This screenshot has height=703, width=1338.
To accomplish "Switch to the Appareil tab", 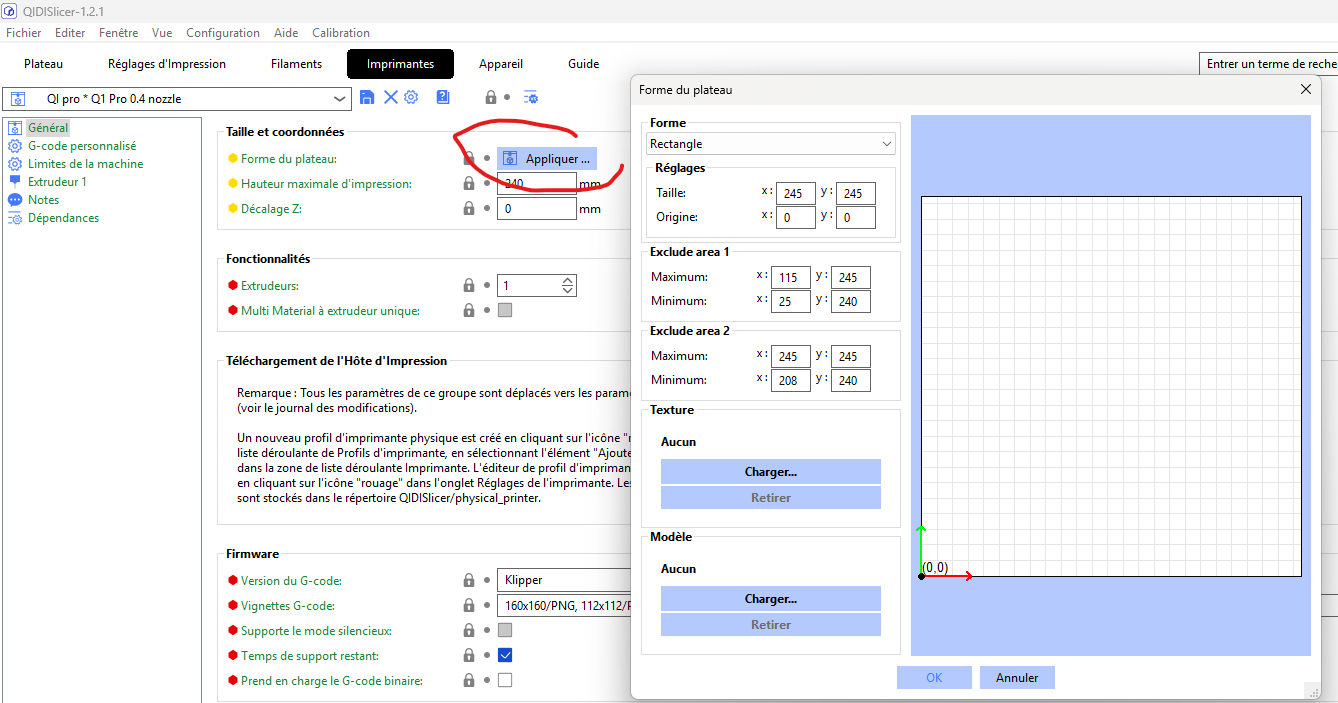I will click(x=501, y=64).
